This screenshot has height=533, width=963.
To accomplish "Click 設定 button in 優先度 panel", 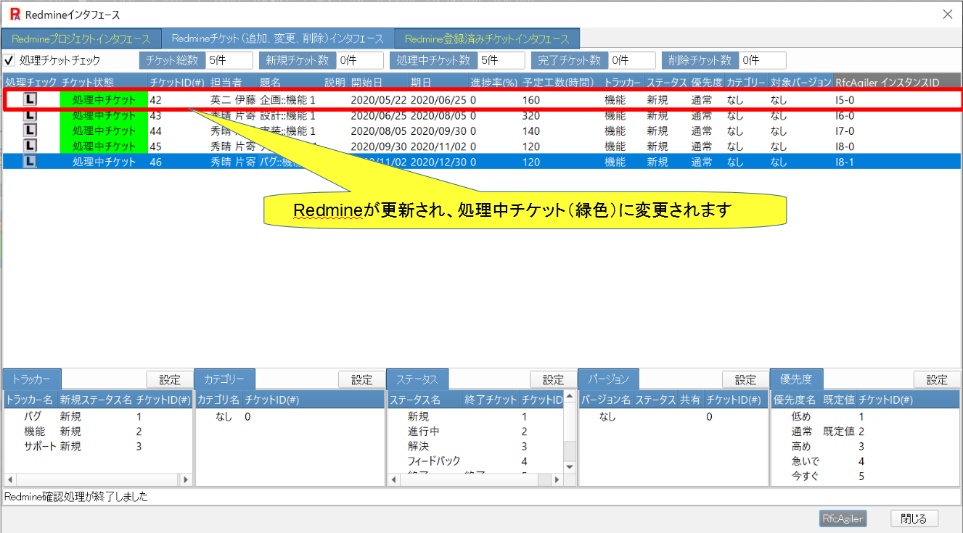I will (x=937, y=379).
